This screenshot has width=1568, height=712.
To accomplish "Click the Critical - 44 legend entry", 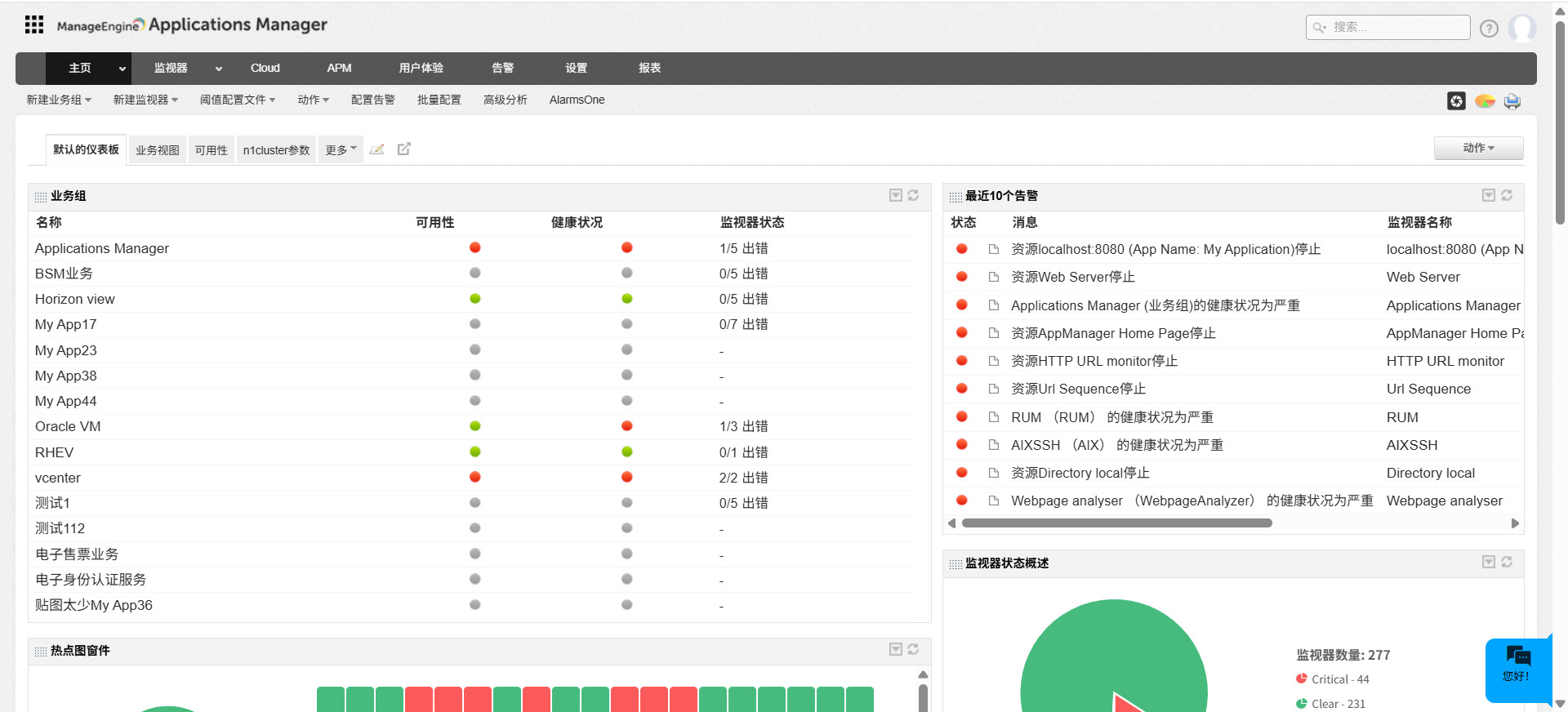I will [x=1333, y=679].
